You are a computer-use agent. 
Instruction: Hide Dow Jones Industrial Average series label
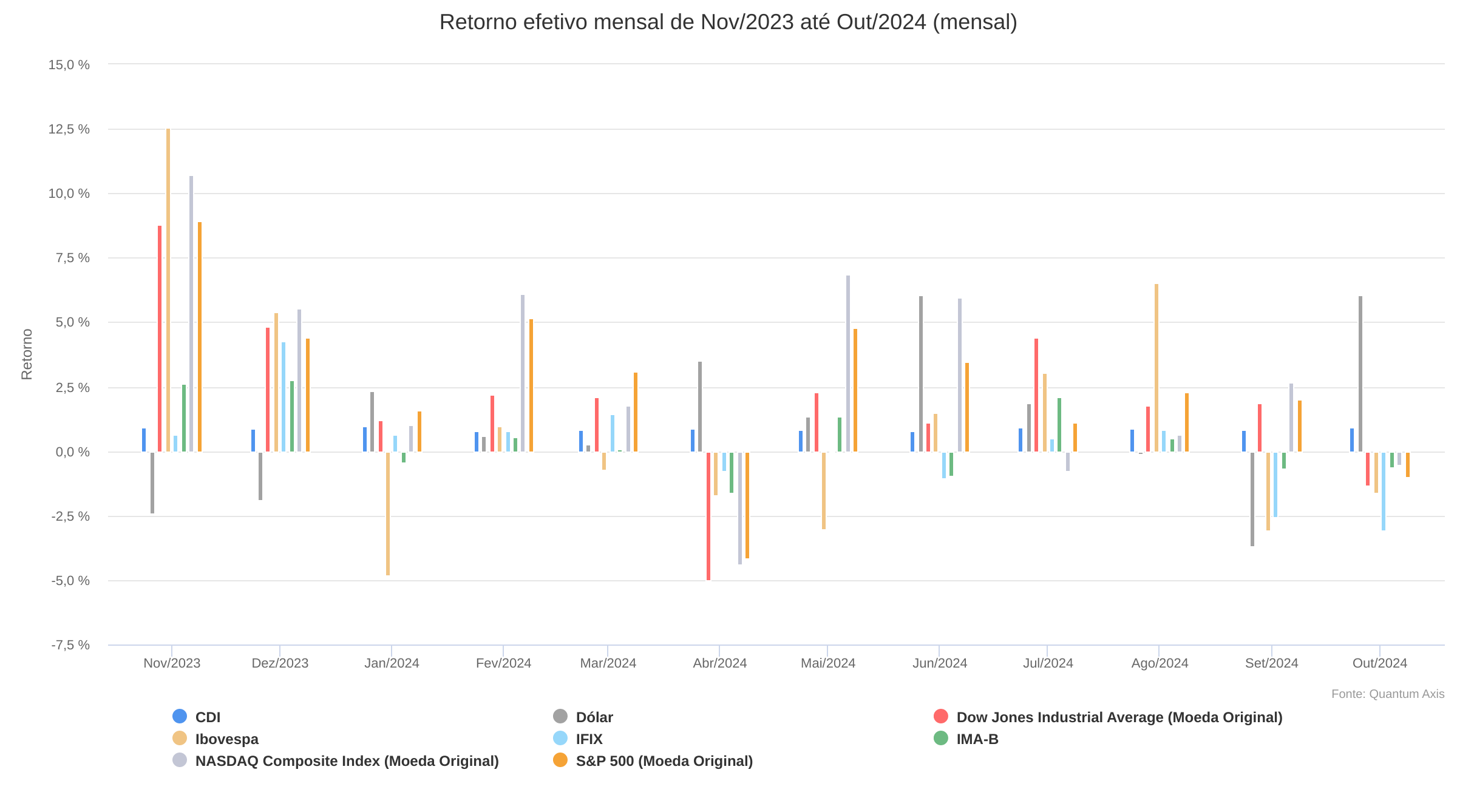tap(1119, 717)
